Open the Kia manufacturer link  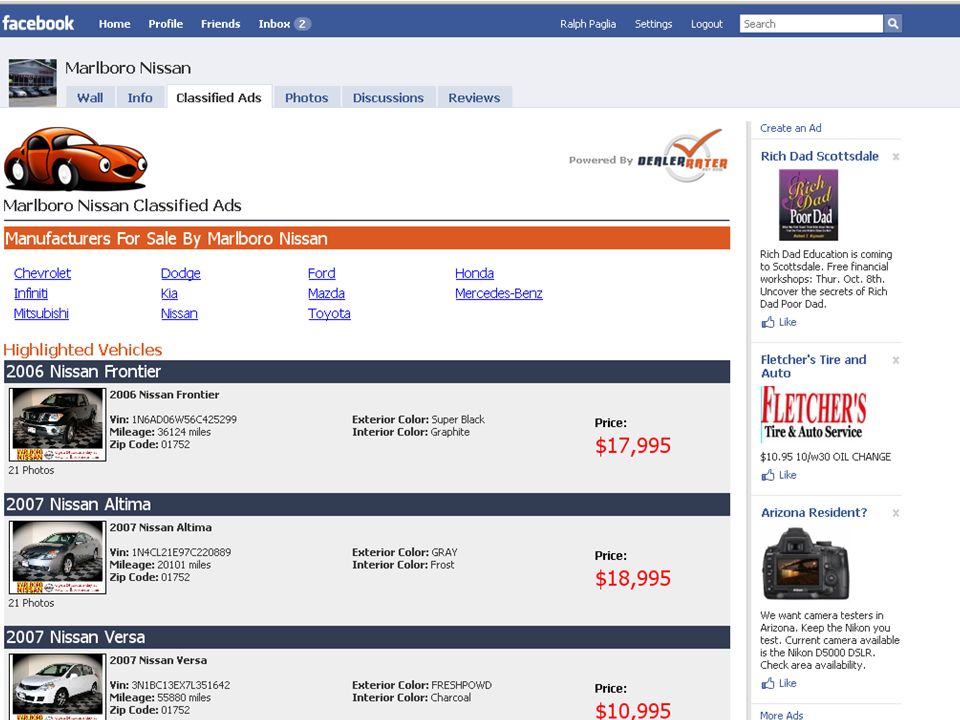click(x=169, y=293)
